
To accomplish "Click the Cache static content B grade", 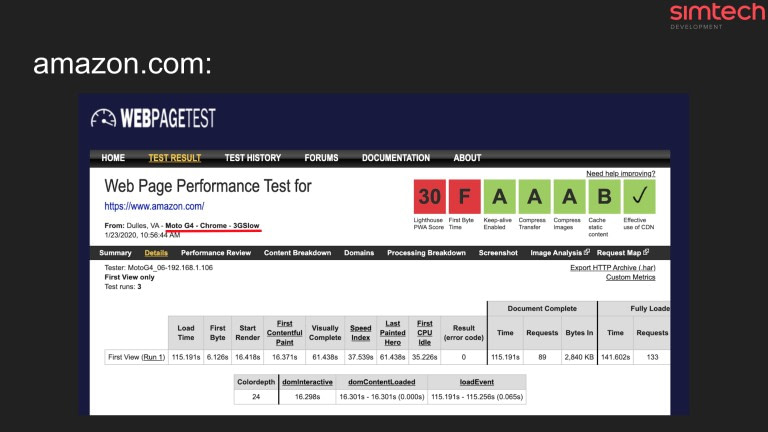I will pos(604,197).
